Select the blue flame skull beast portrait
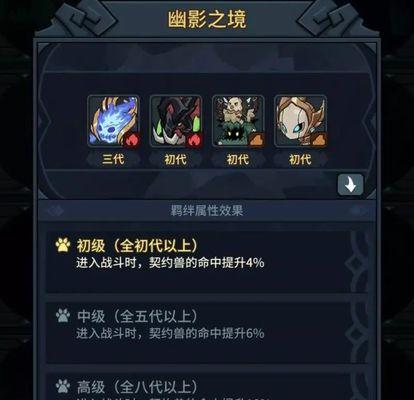 click(113, 121)
